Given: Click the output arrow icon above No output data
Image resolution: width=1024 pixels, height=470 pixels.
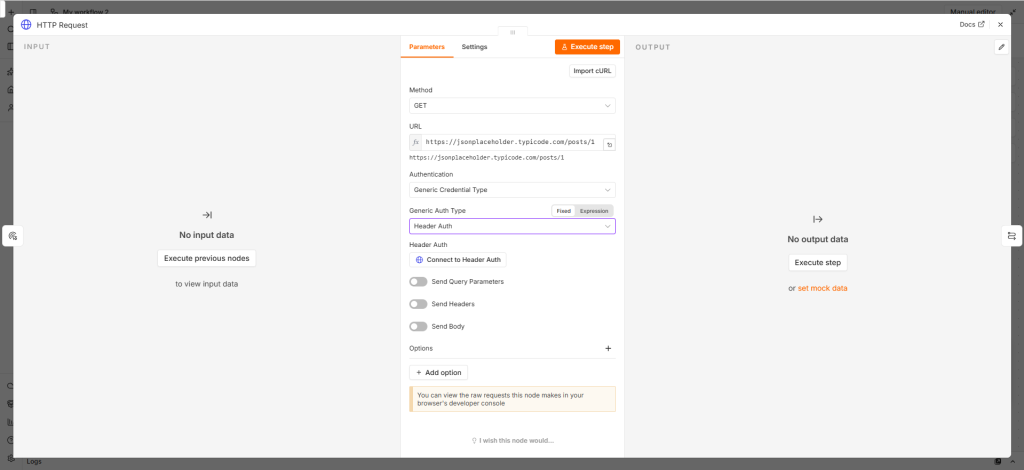Looking at the screenshot, I should (818, 219).
